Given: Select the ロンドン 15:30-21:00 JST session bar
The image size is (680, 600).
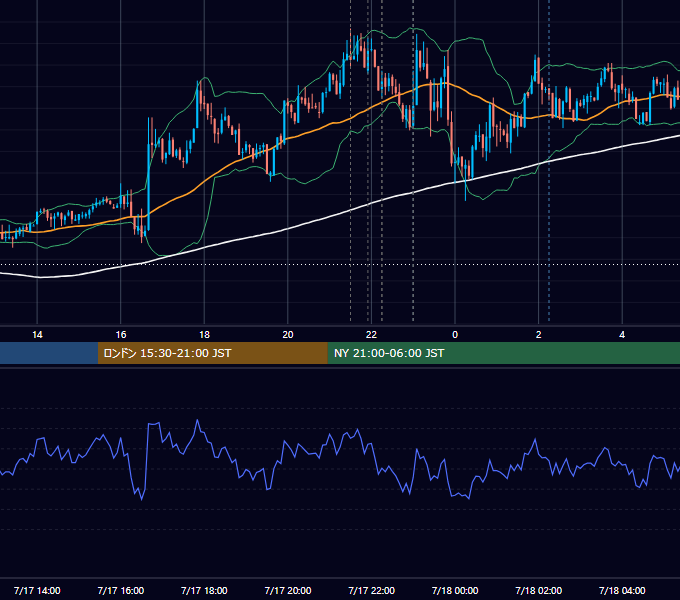Looking at the screenshot, I should click(212, 353).
